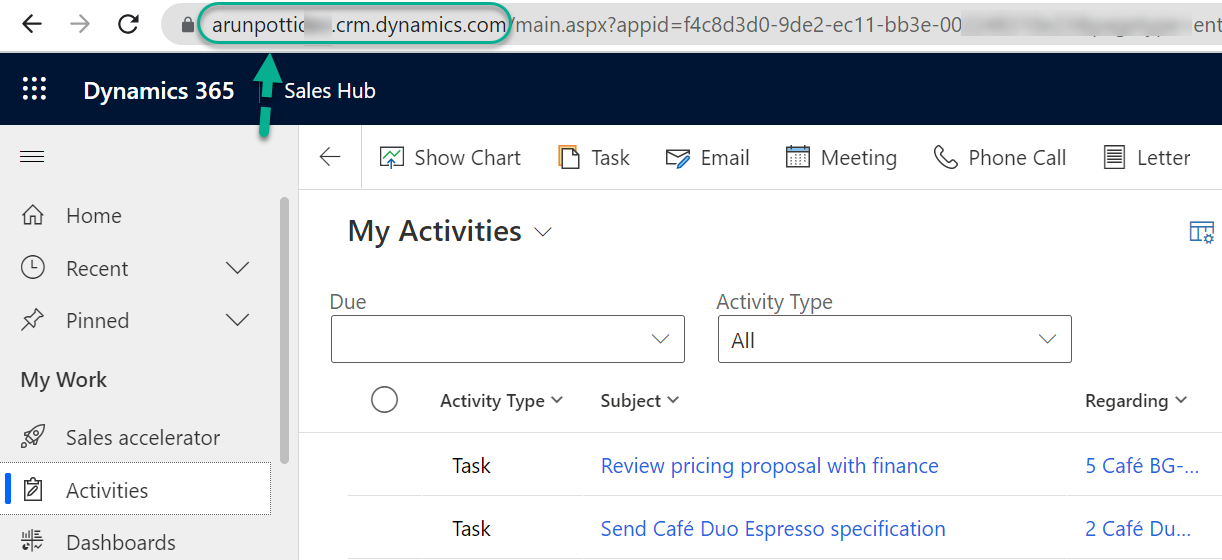Expand the Pinned section chevron
The width and height of the screenshot is (1222, 560).
(x=238, y=320)
